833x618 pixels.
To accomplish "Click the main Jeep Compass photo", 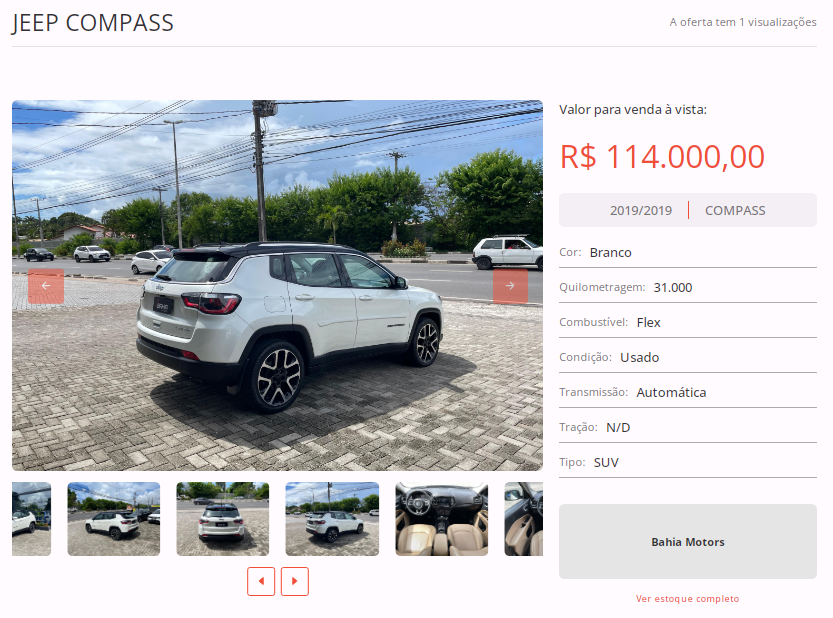I will (277, 285).
